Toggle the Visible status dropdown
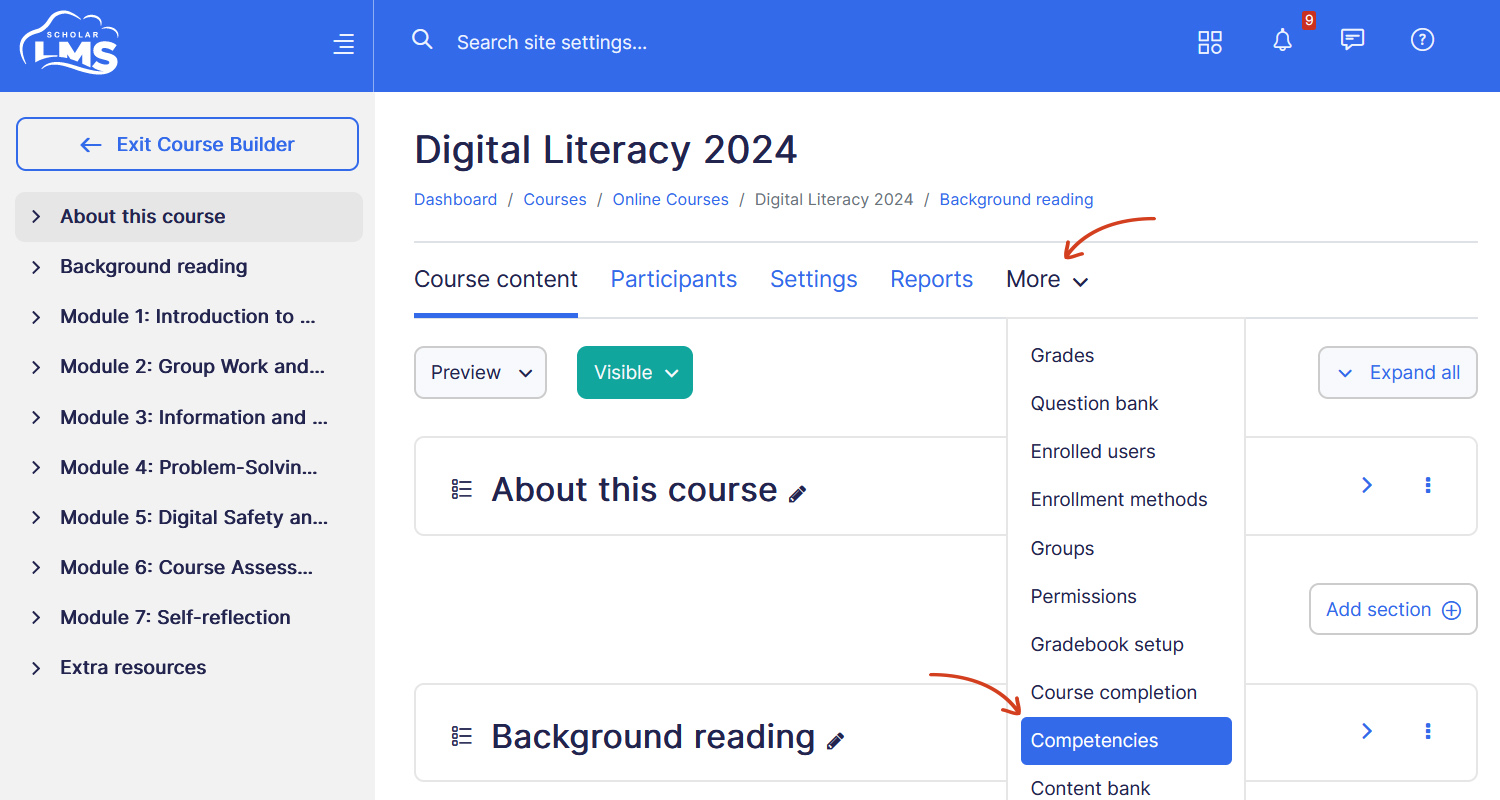The width and height of the screenshot is (1500, 800). point(635,373)
